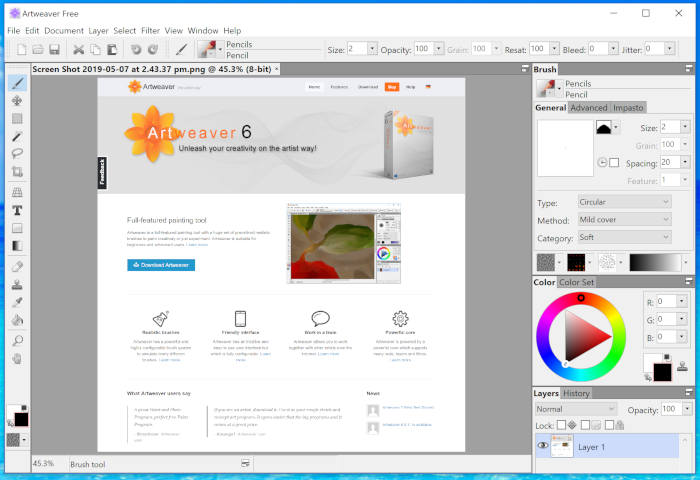Switch to the Color Set tab
The width and height of the screenshot is (700, 480).
tap(576, 282)
